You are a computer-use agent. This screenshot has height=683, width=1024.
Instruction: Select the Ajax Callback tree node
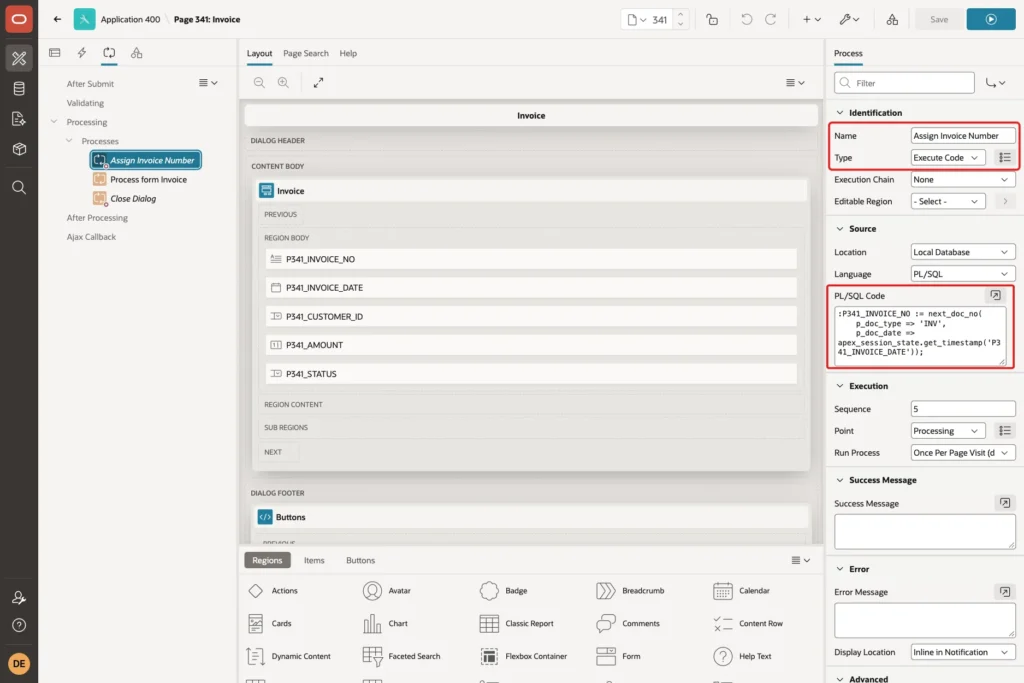91,237
